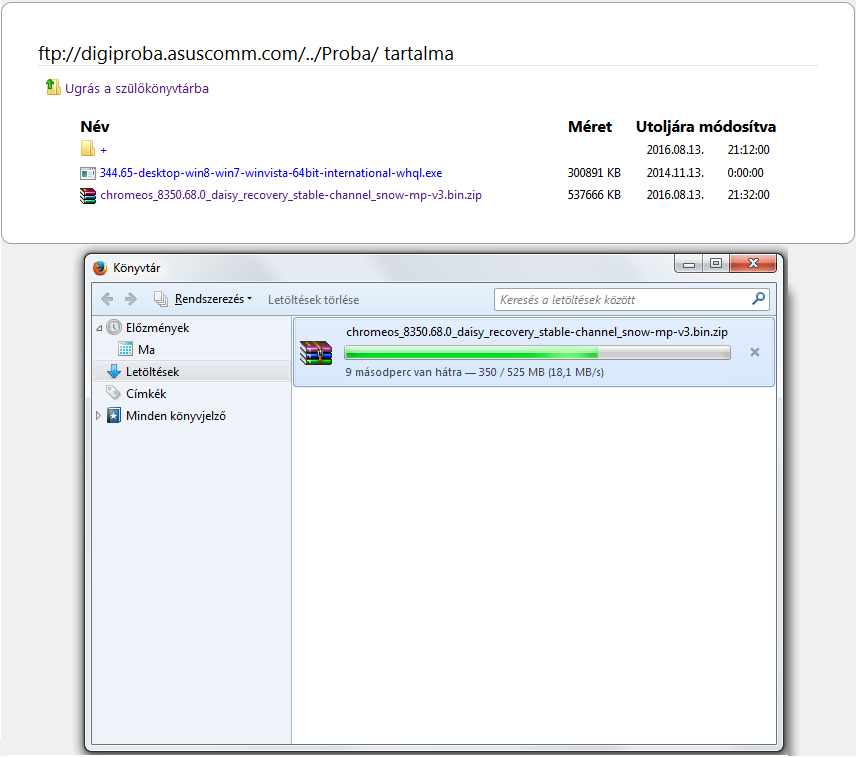Go back in Könyvtár window
The image size is (857, 758).
pos(107,299)
